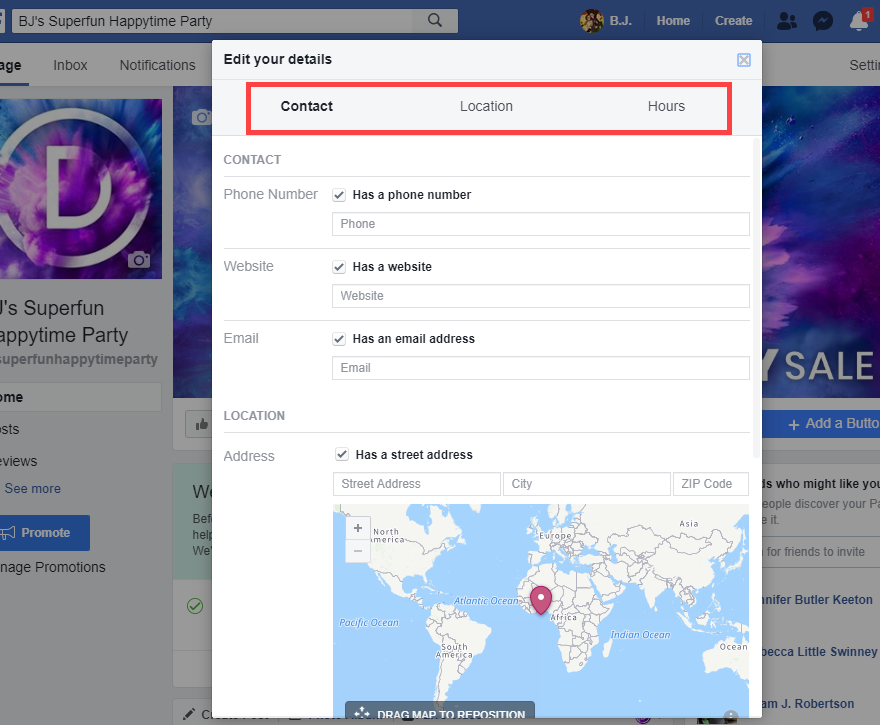Viewport: 880px width, 725px height.
Task: Uncheck 'Has an email address'
Action: coord(339,339)
